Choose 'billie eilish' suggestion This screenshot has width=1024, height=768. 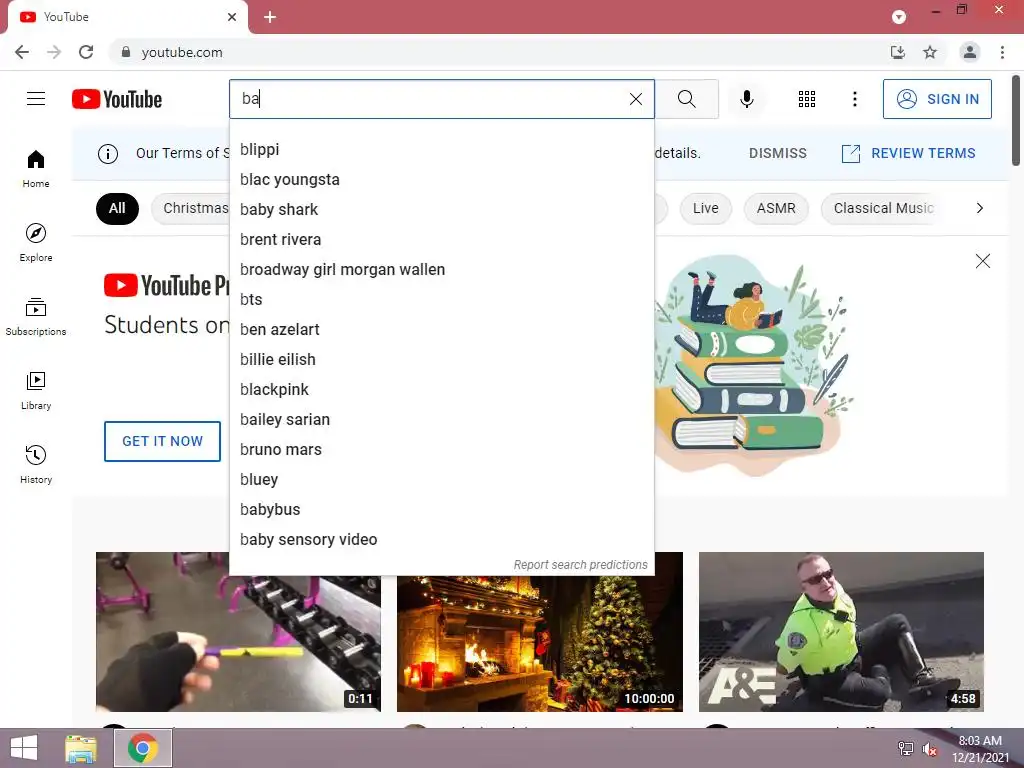click(x=441, y=360)
